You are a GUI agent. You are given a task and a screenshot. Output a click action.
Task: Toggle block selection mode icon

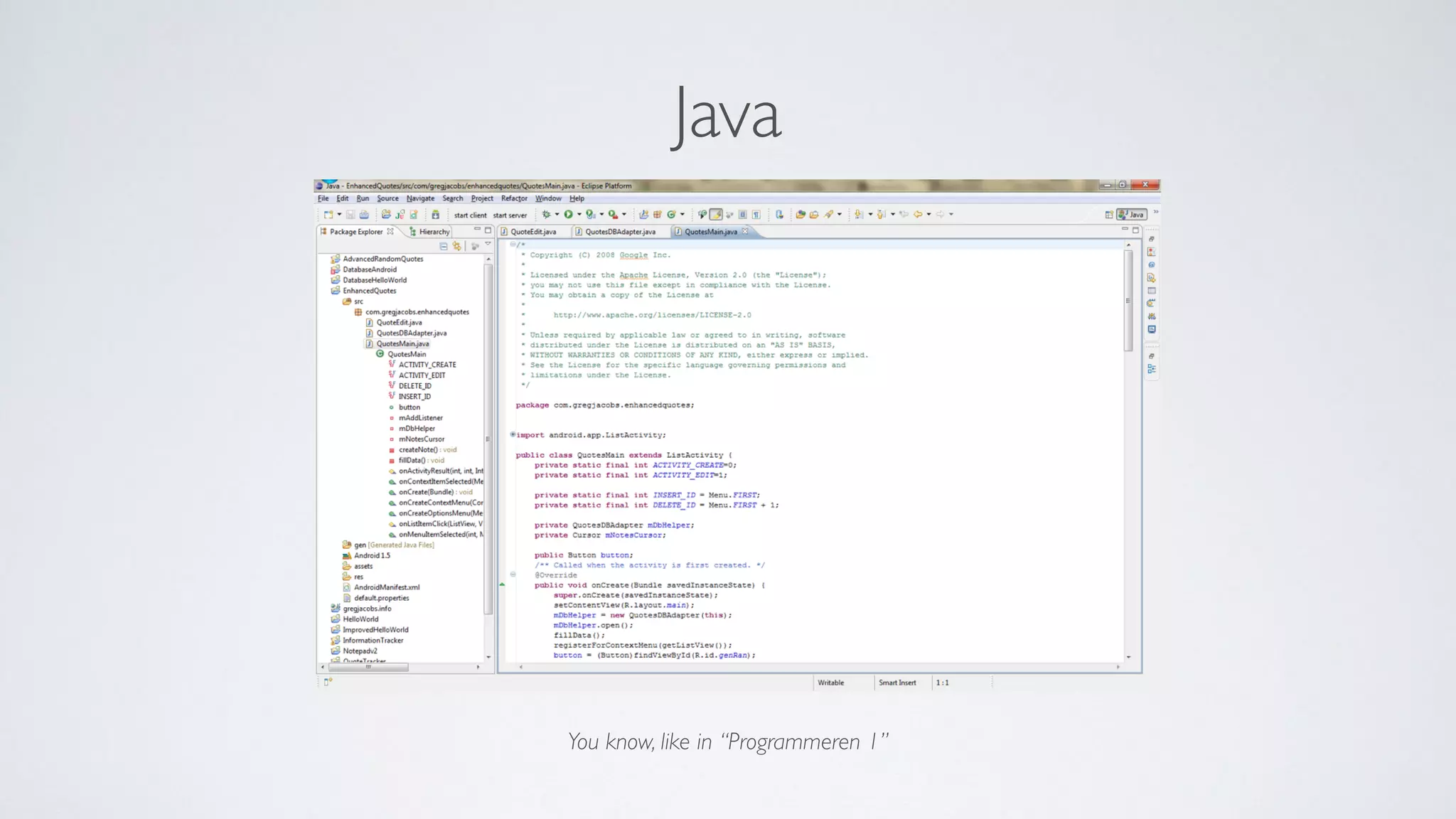[742, 214]
